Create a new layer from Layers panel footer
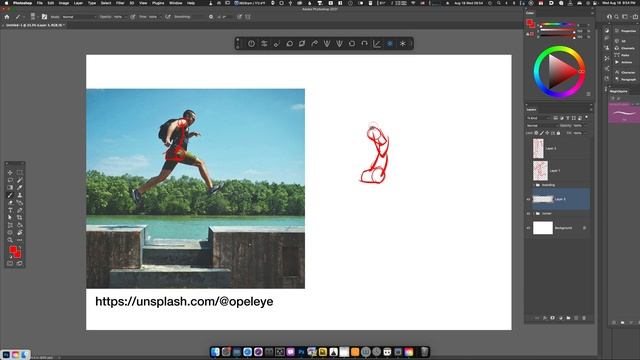 pyautogui.click(x=576, y=318)
